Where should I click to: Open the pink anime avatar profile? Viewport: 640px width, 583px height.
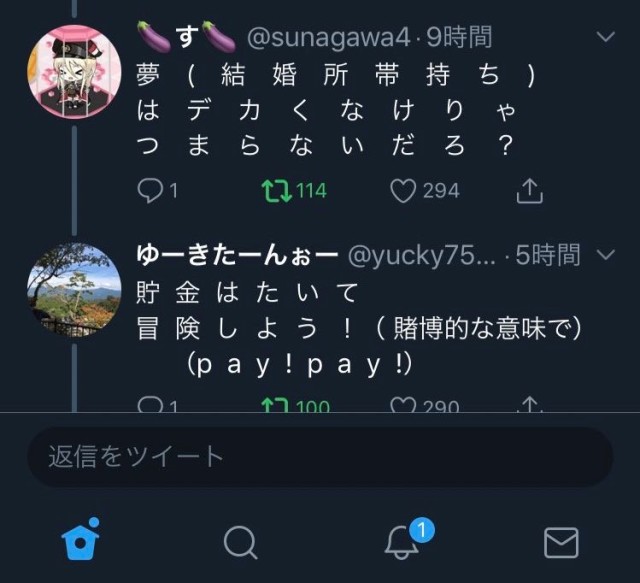(x=74, y=71)
